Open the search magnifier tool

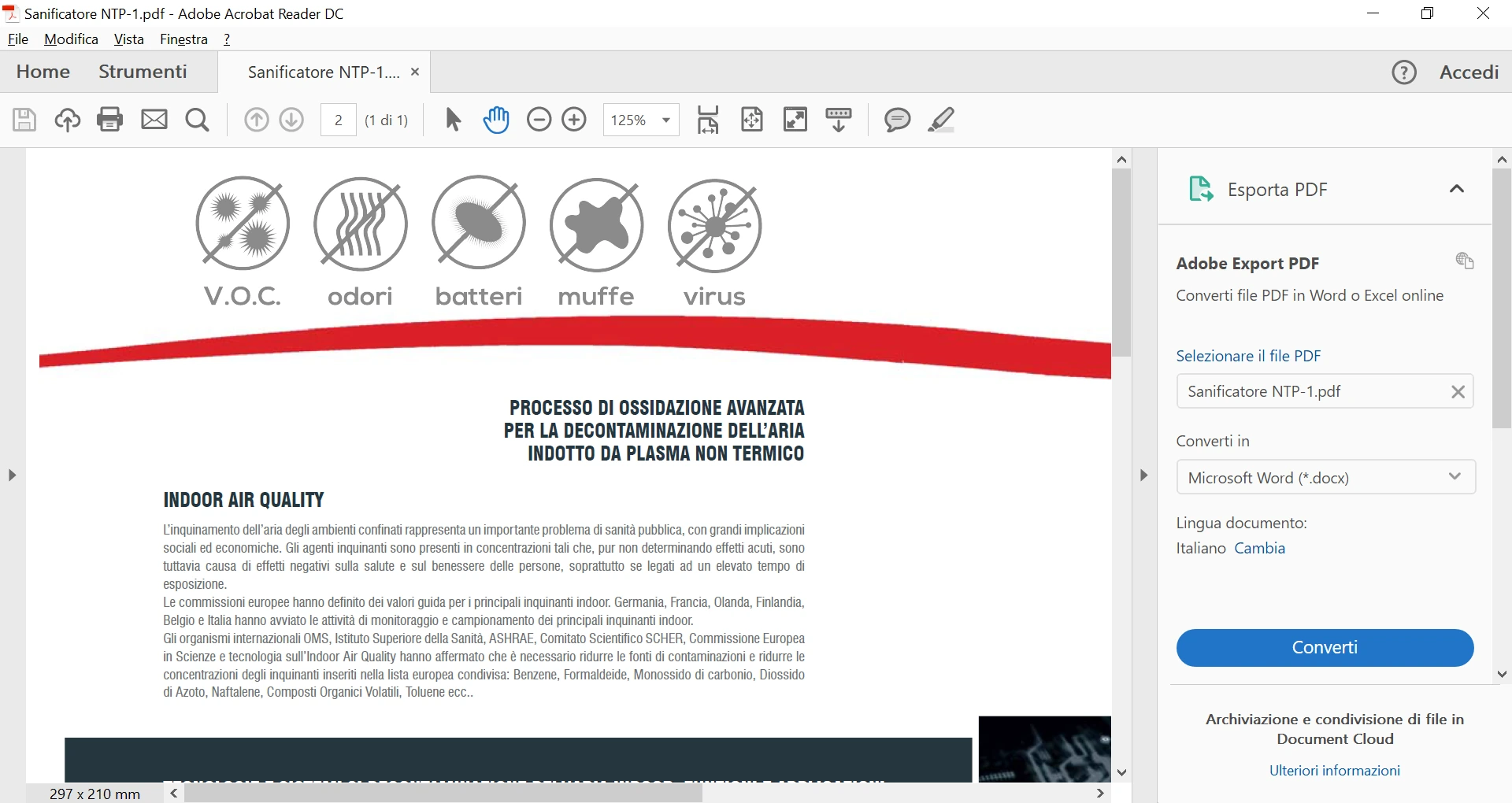[x=198, y=120]
